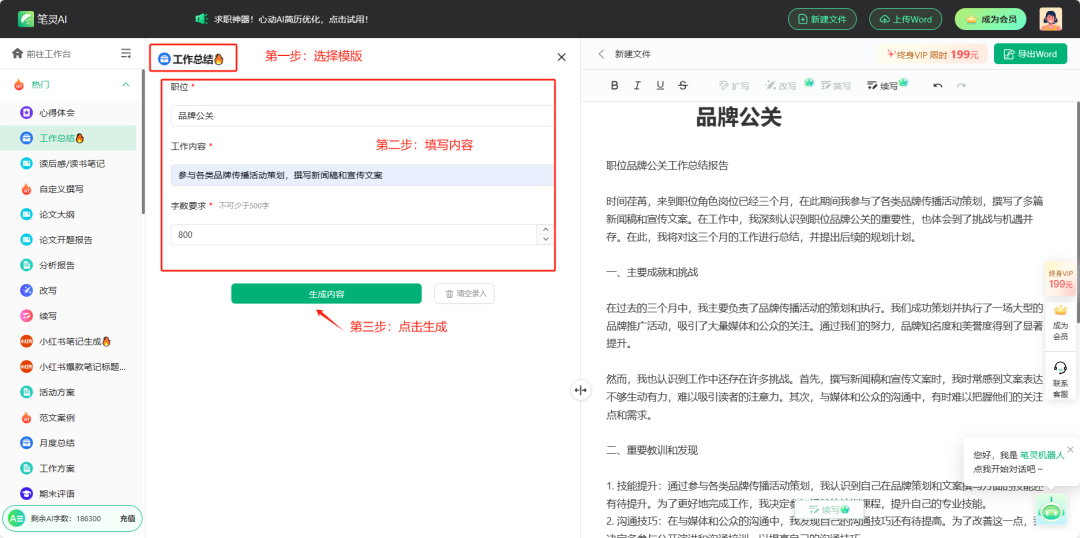Collapse the 热门 category chevron

(x=125, y=85)
